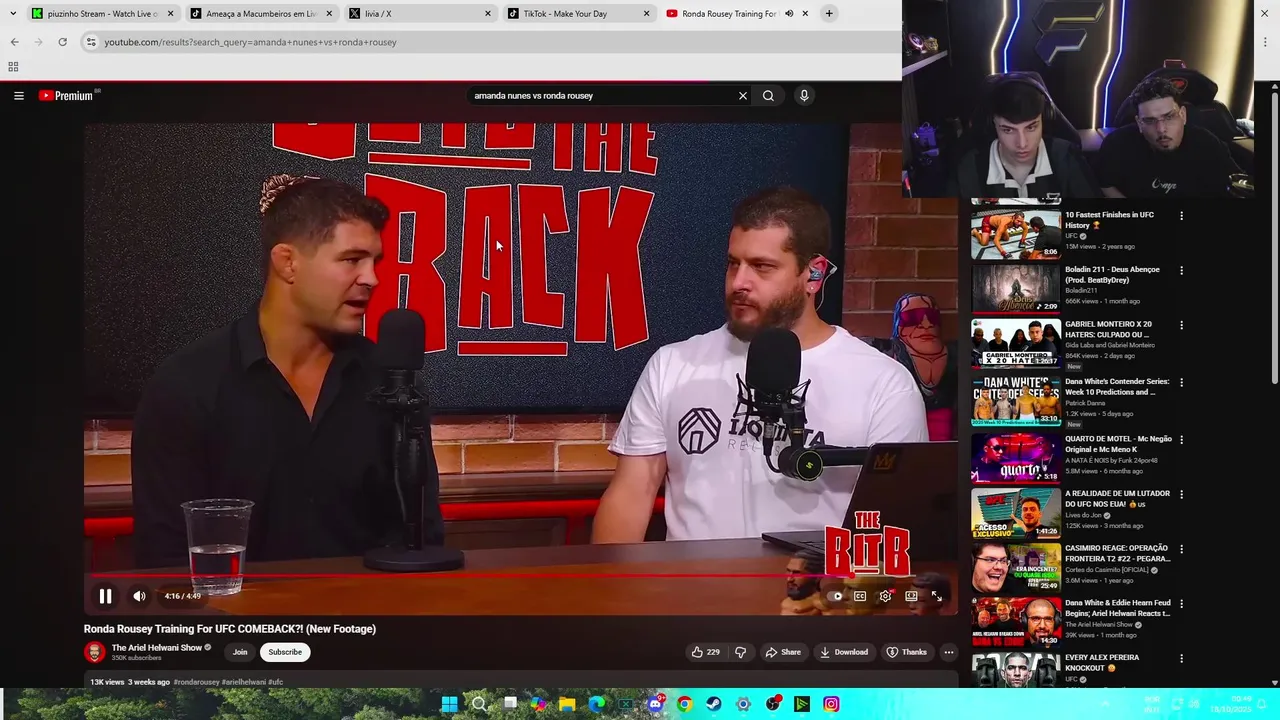Screen dimensions: 1280x720
Task: Open Boladin 211 Deus Abençoe thumbnail
Action: point(1016,288)
